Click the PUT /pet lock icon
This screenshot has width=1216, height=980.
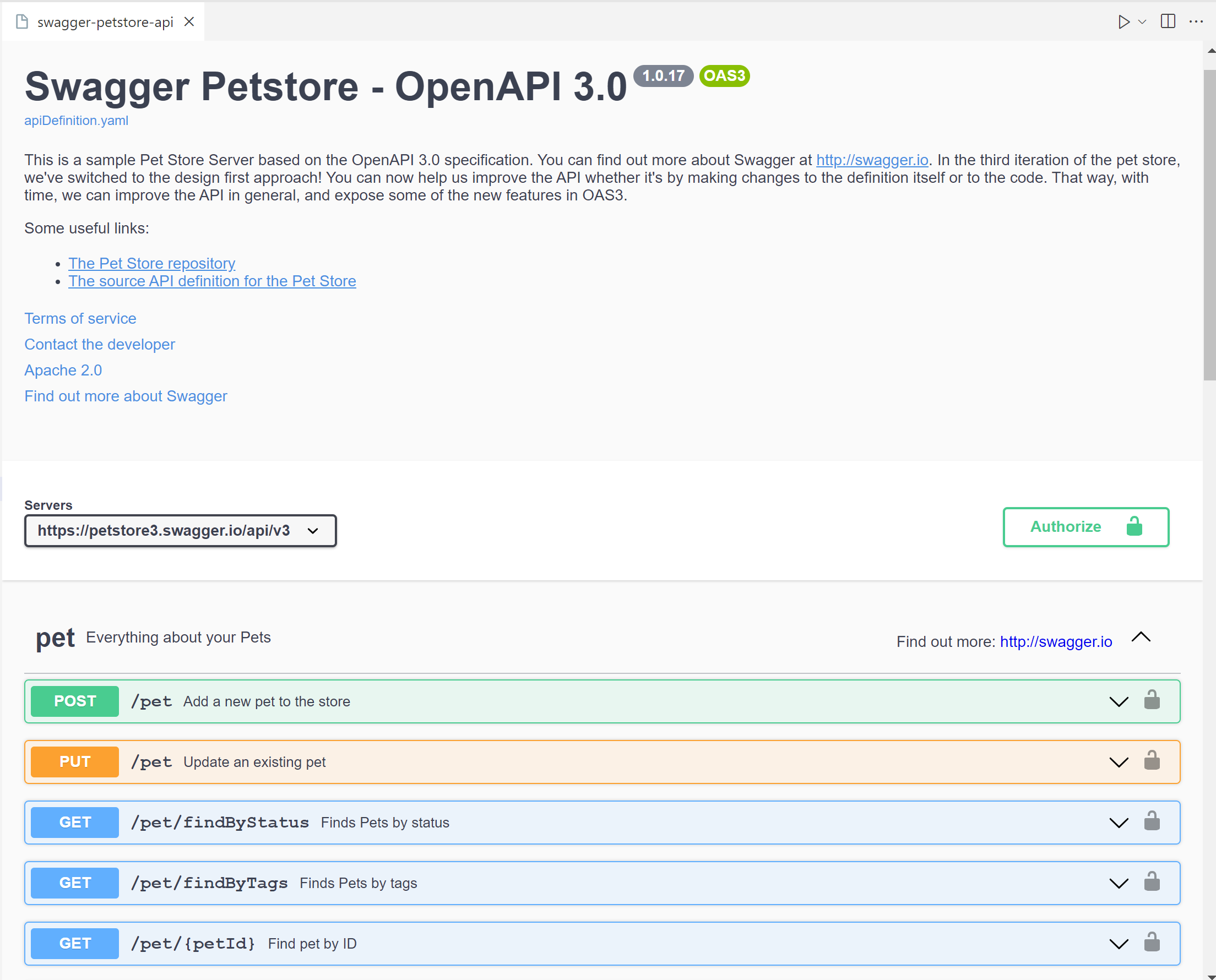pyautogui.click(x=1152, y=762)
